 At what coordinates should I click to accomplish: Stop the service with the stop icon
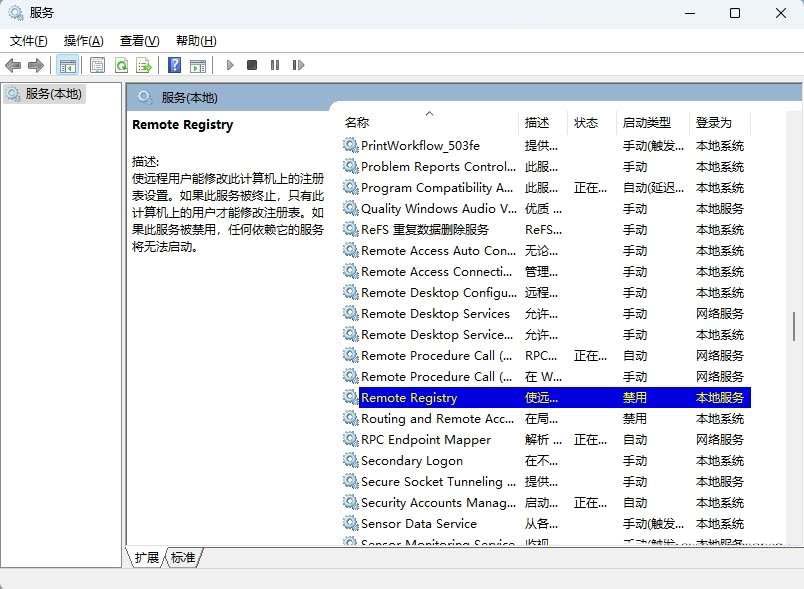[252, 65]
